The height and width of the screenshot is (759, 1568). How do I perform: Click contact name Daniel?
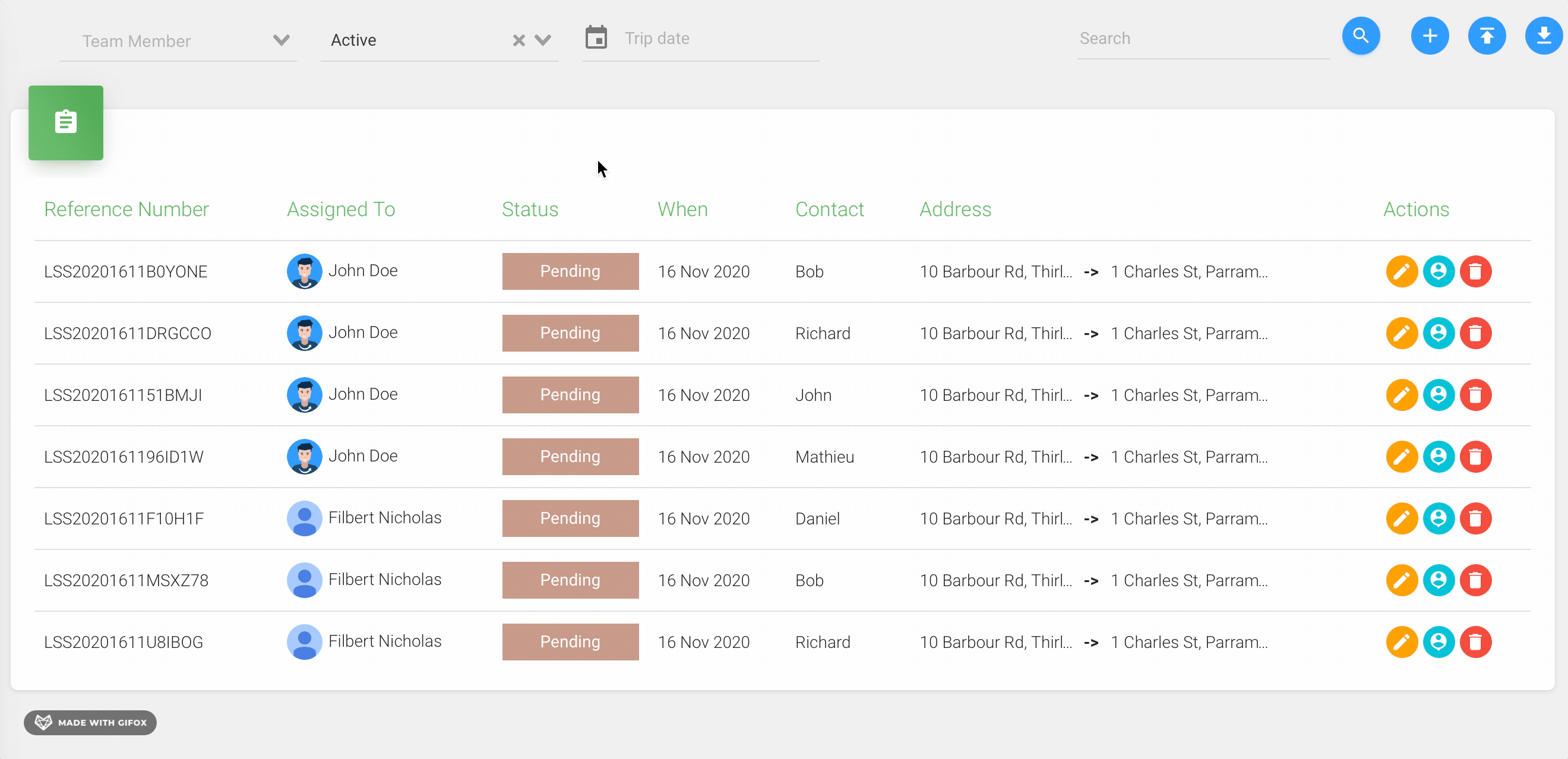(x=817, y=519)
